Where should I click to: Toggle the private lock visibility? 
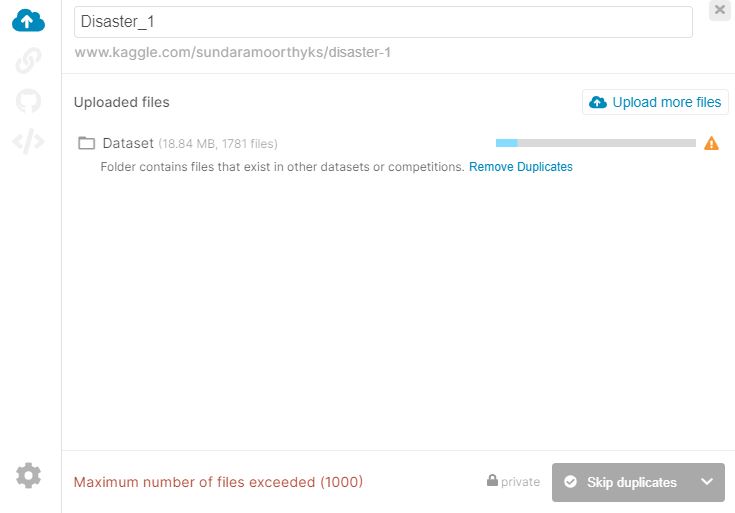pos(513,482)
